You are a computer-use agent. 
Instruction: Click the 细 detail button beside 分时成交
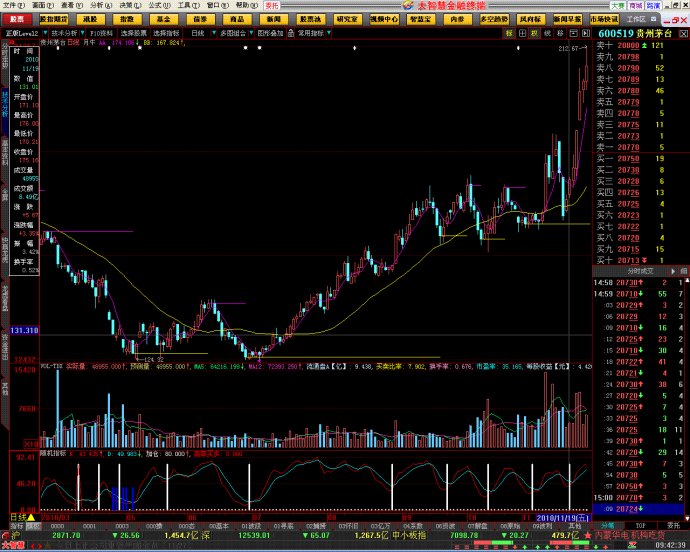pos(684,271)
